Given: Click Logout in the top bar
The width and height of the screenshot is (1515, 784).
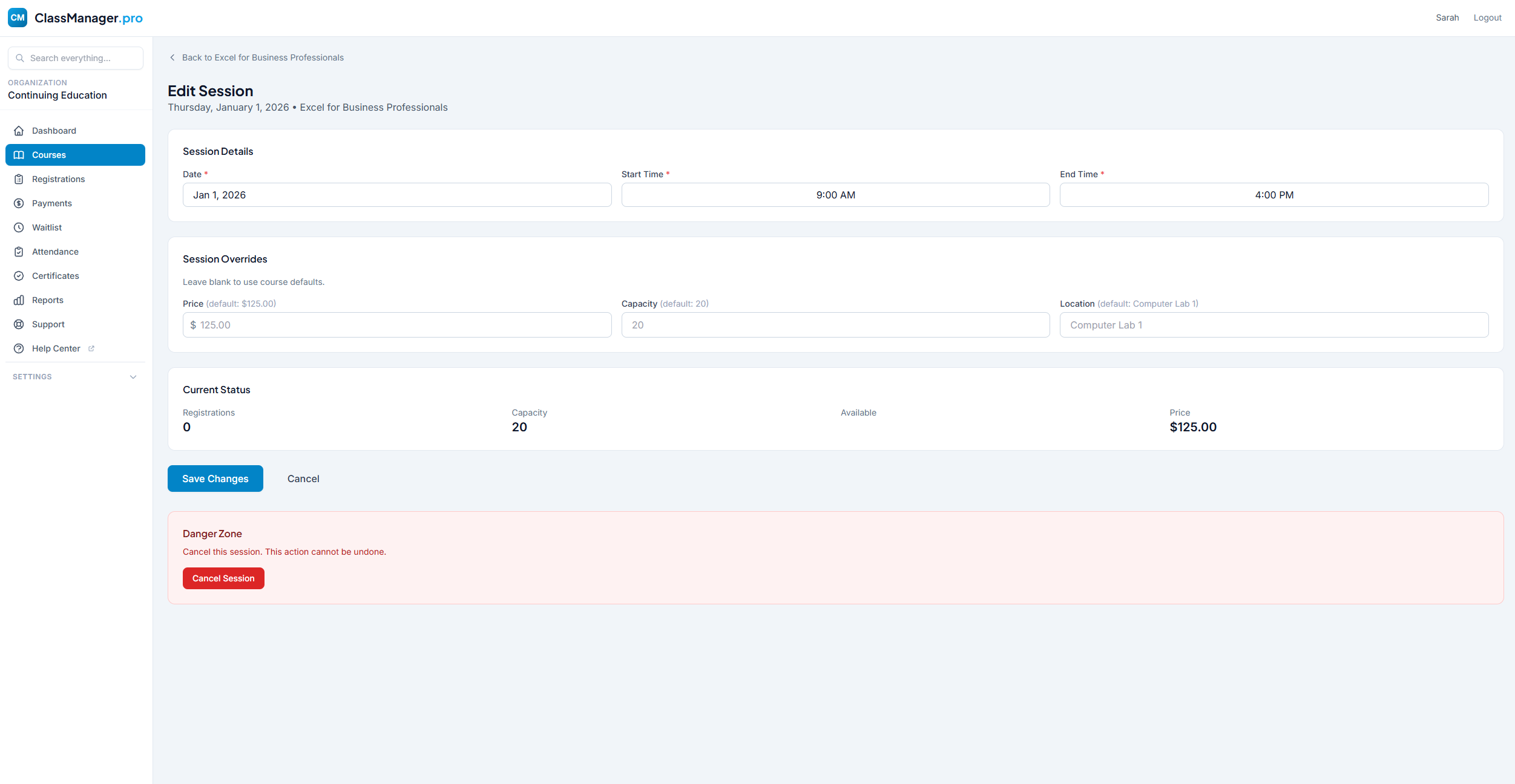Looking at the screenshot, I should (1487, 17).
